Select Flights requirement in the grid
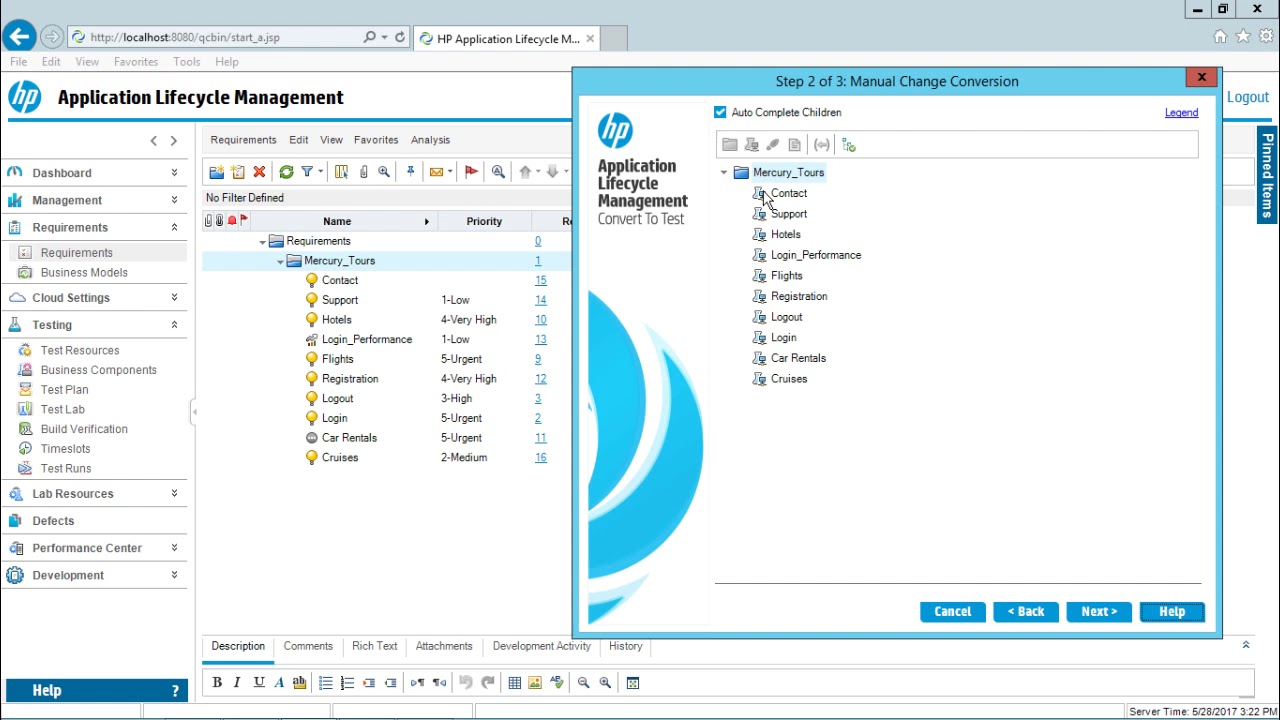 pos(338,359)
